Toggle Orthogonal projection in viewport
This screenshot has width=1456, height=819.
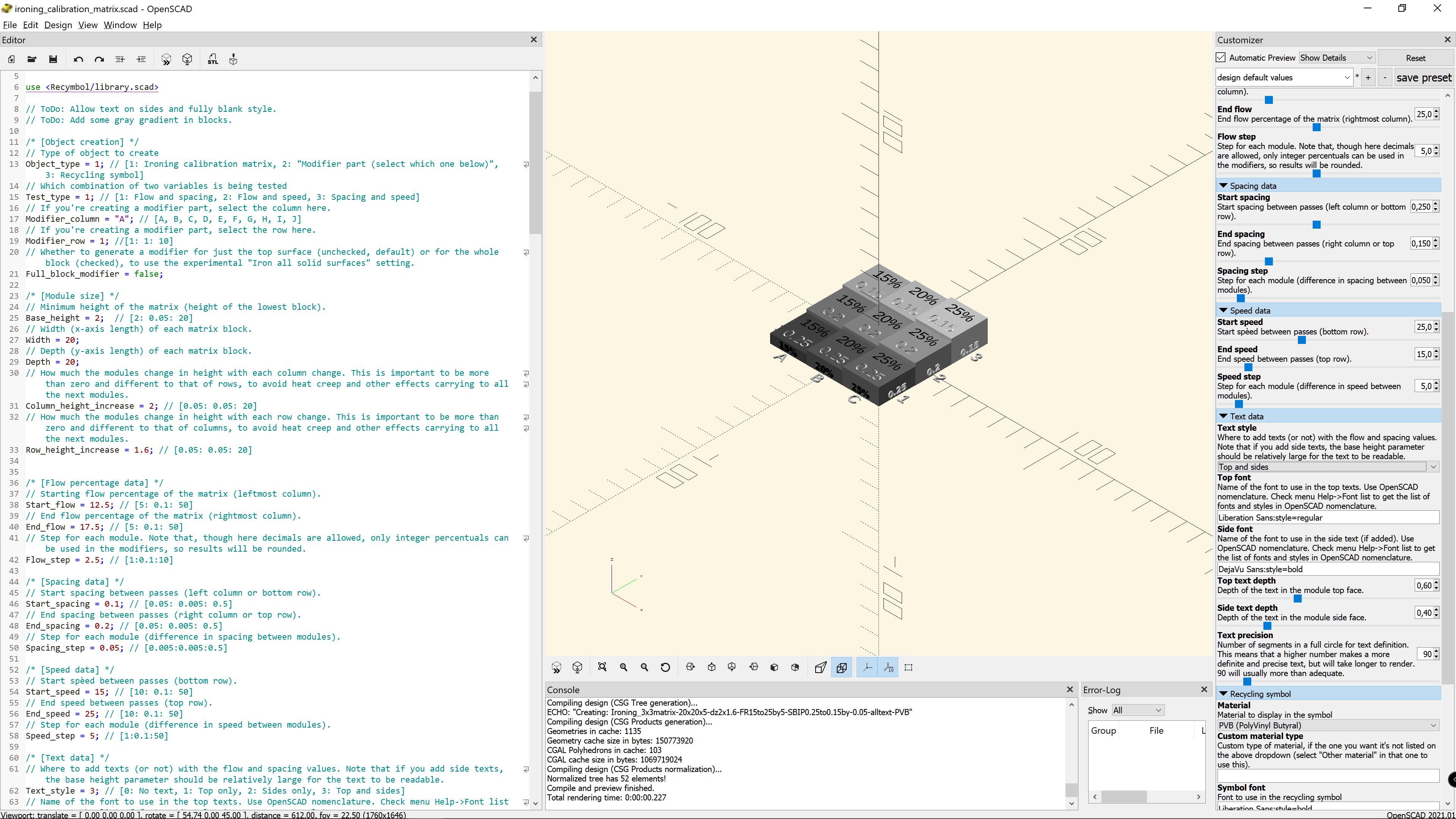pos(842,667)
